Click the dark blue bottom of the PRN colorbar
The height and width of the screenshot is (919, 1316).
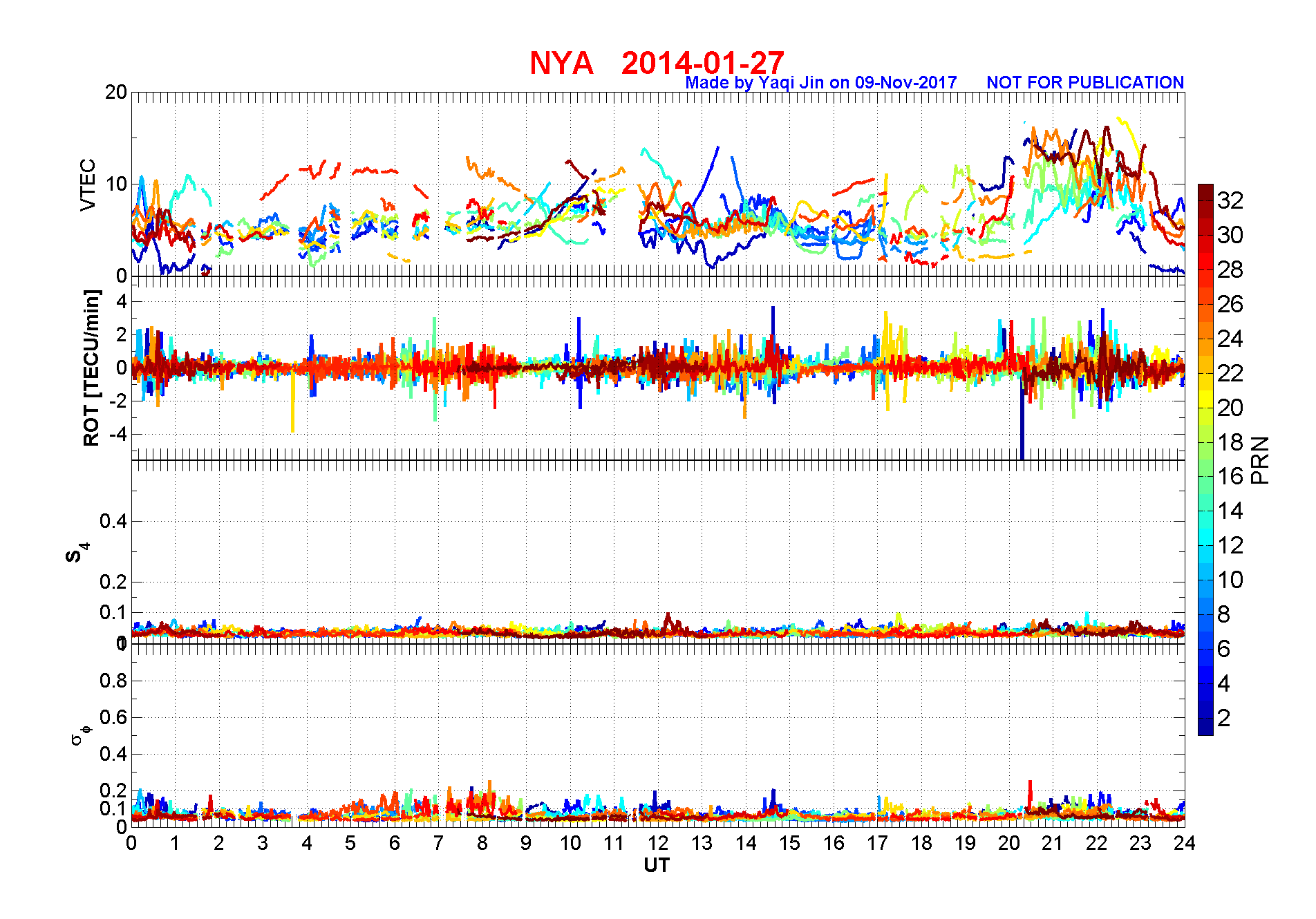pyautogui.click(x=1205, y=727)
